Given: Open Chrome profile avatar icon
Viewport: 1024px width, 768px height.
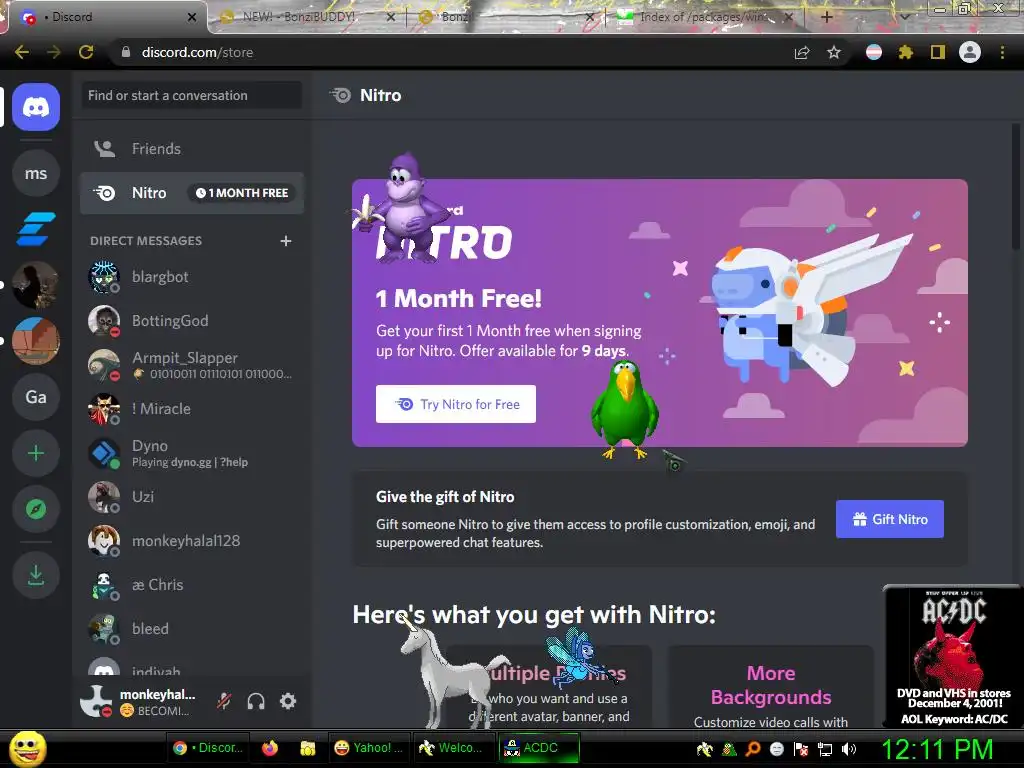Looking at the screenshot, I should [970, 52].
